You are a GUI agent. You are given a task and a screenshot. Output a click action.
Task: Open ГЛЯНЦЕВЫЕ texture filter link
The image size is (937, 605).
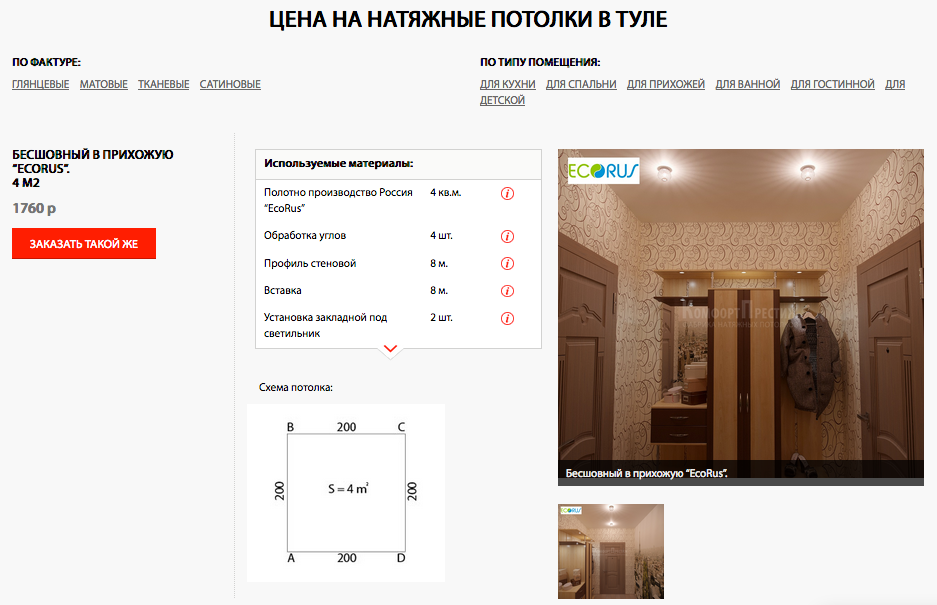click(x=41, y=84)
